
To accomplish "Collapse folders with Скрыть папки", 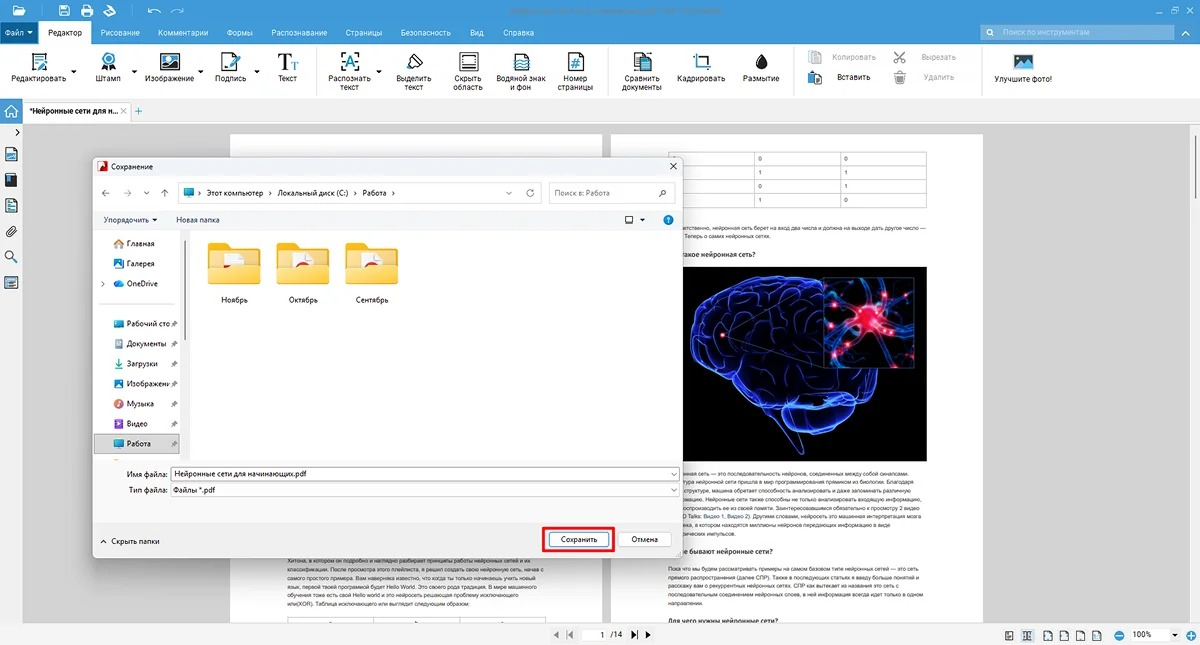I will [130, 541].
